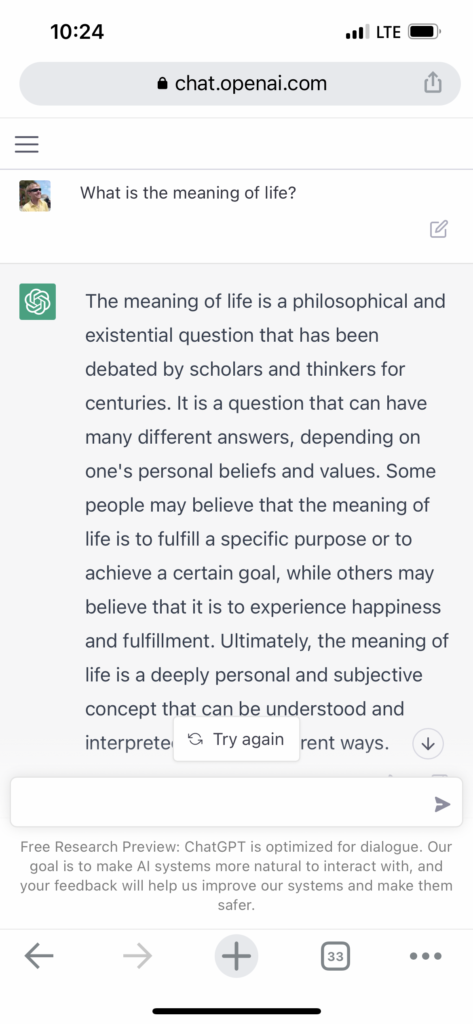
Task: Tap the 'What is the meaning of life?' message
Action: coord(188,193)
